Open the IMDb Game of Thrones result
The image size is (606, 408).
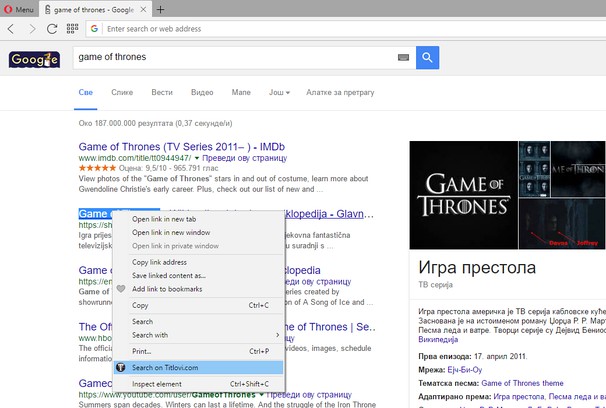pos(182,147)
